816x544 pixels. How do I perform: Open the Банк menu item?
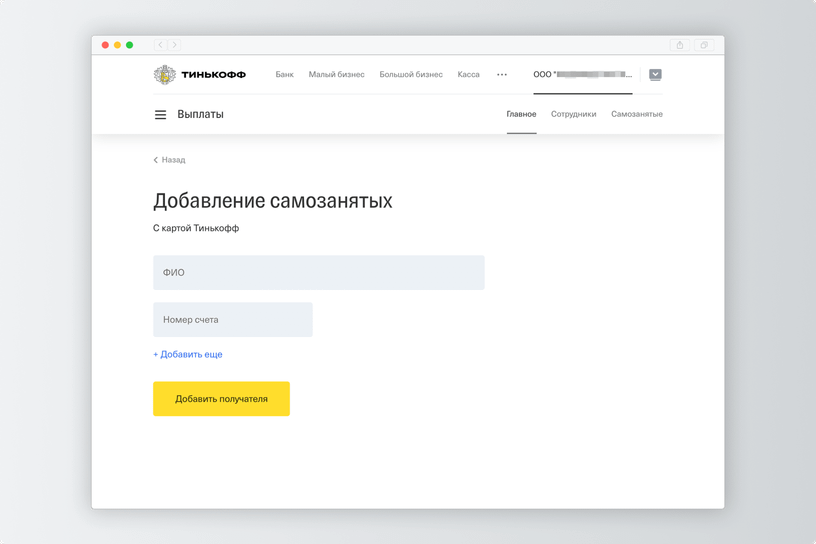(285, 74)
